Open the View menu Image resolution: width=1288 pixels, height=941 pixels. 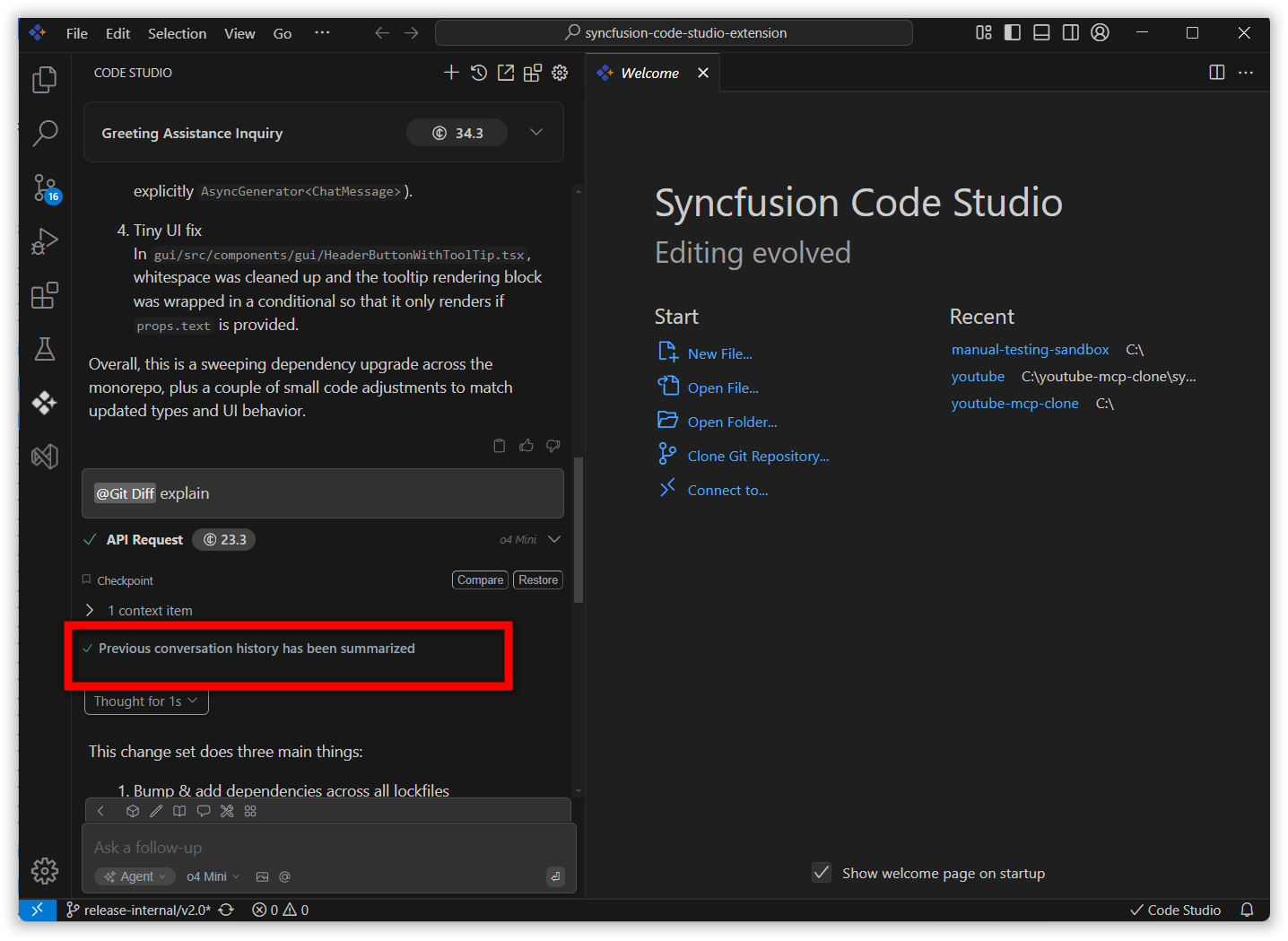(x=239, y=33)
